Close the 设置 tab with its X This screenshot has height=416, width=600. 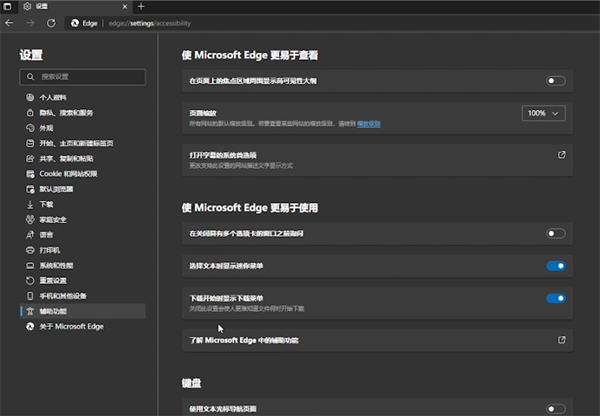125,7
